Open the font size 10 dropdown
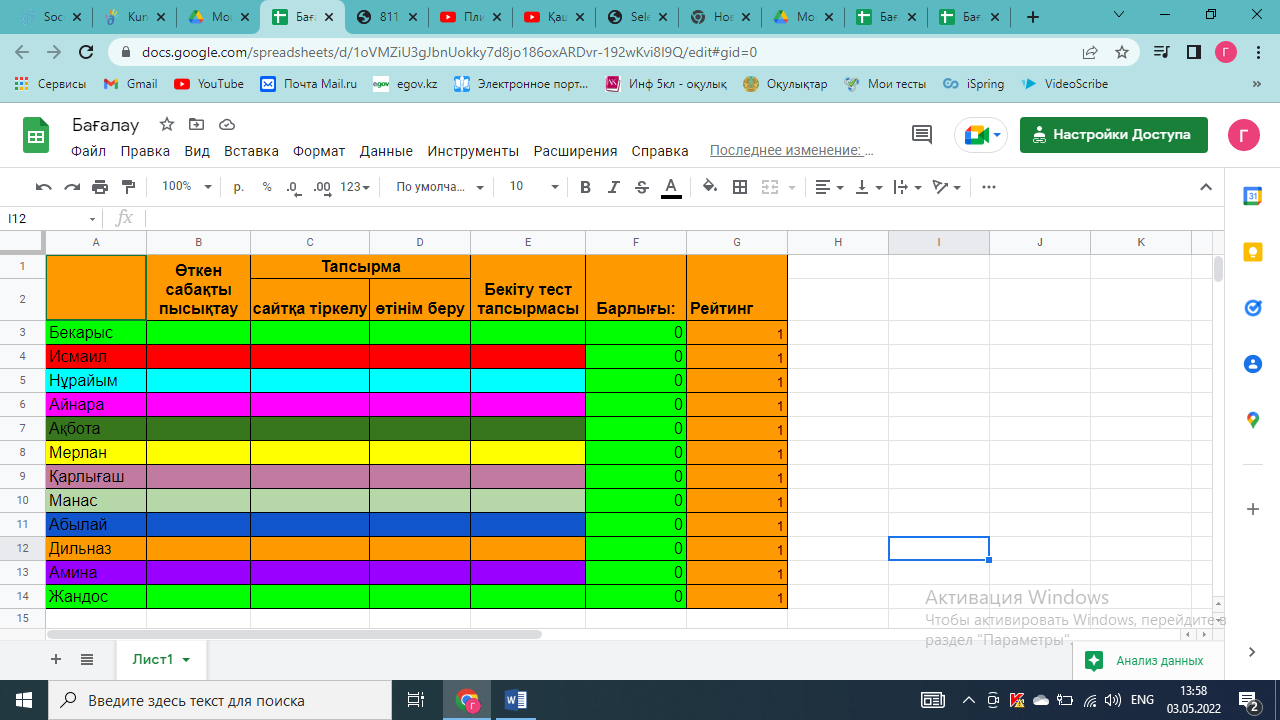The image size is (1280, 720). (x=533, y=187)
